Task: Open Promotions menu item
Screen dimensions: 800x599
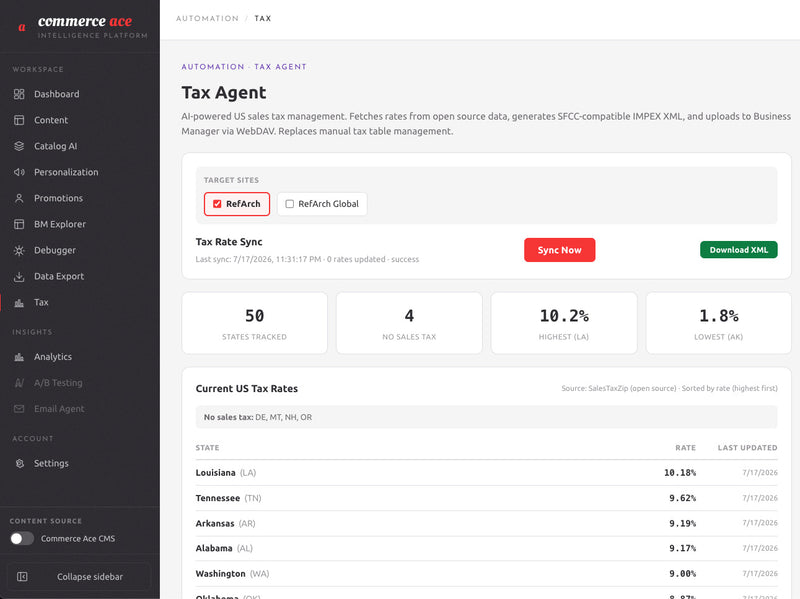Action: (80, 198)
